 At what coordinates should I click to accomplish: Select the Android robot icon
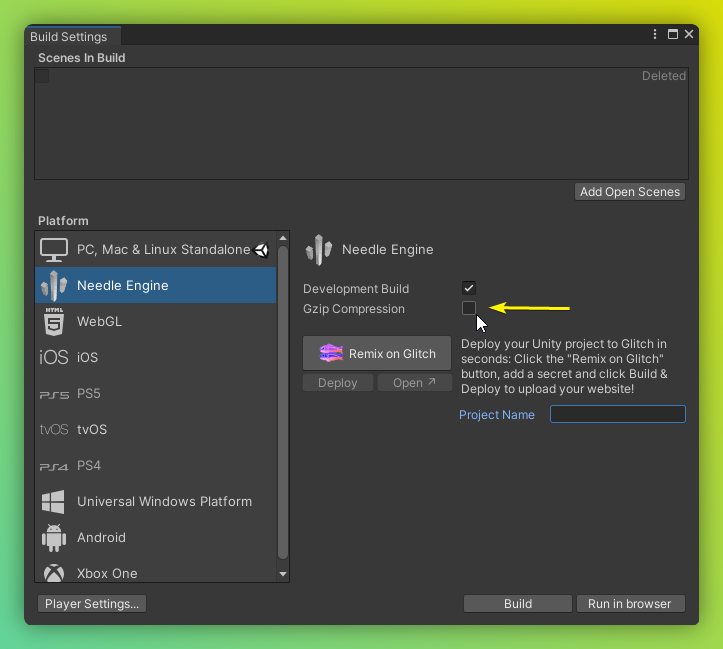54,538
